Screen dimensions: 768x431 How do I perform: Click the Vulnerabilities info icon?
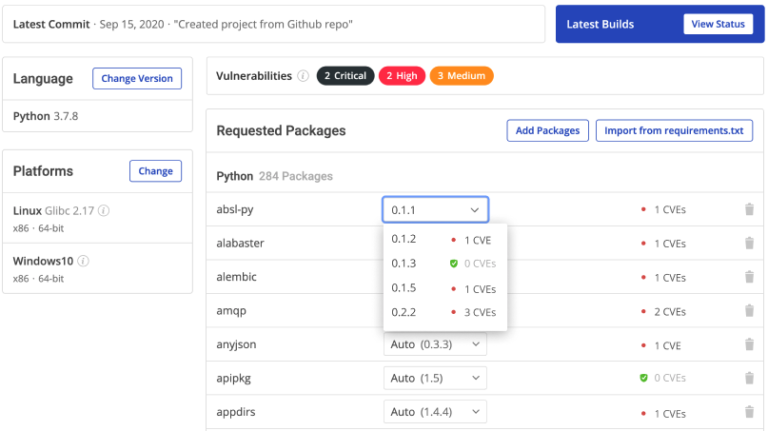coord(303,76)
